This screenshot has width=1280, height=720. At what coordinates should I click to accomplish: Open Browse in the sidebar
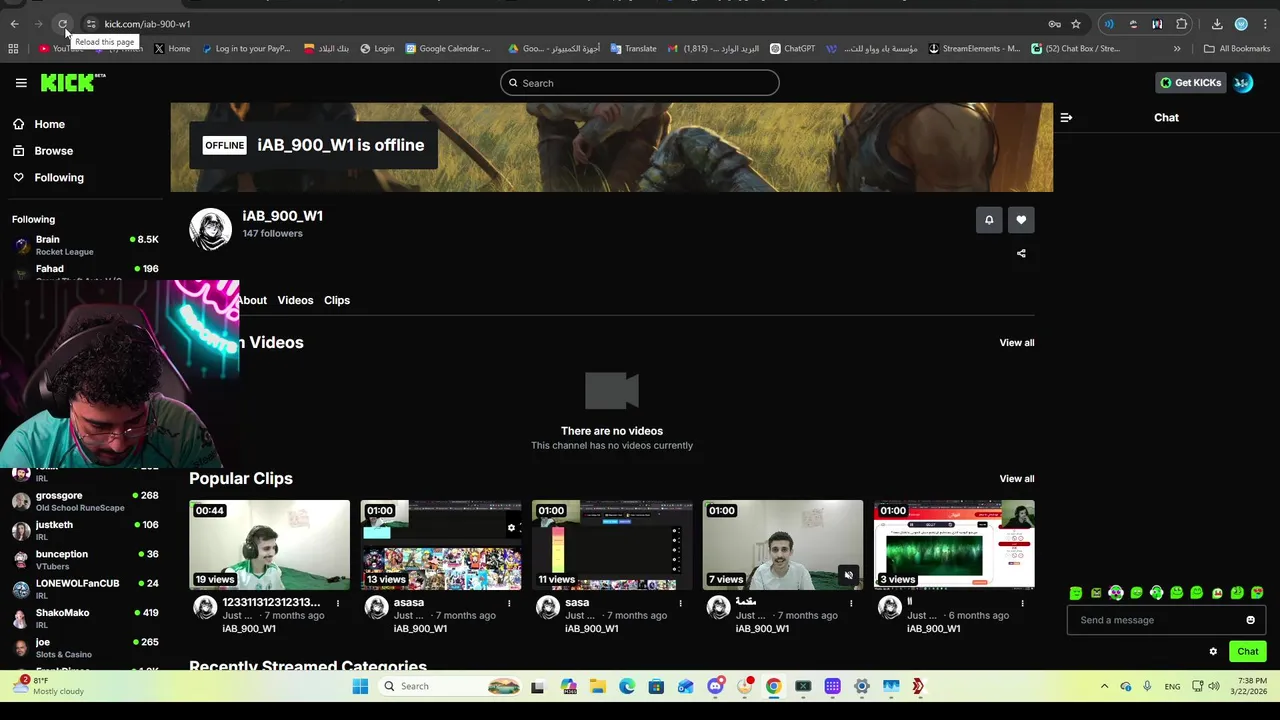pyautogui.click(x=42, y=151)
